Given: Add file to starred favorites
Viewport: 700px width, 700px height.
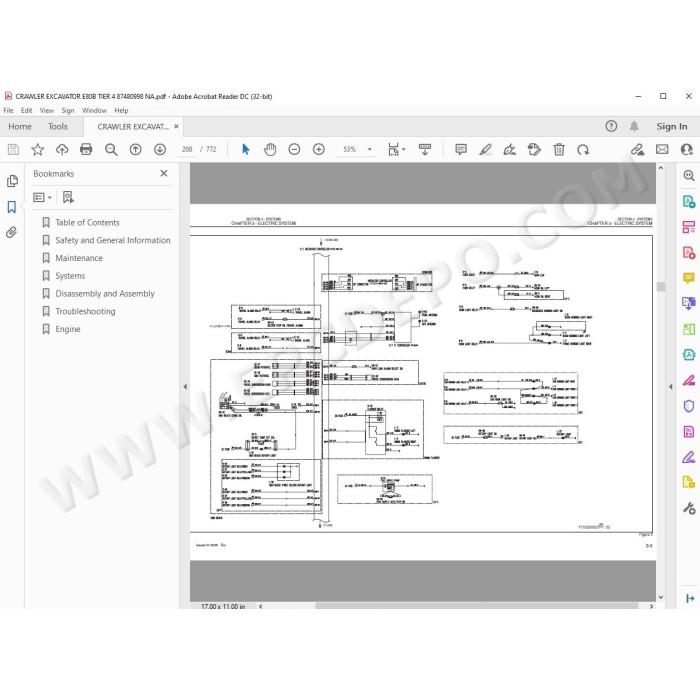Looking at the screenshot, I should point(38,149).
